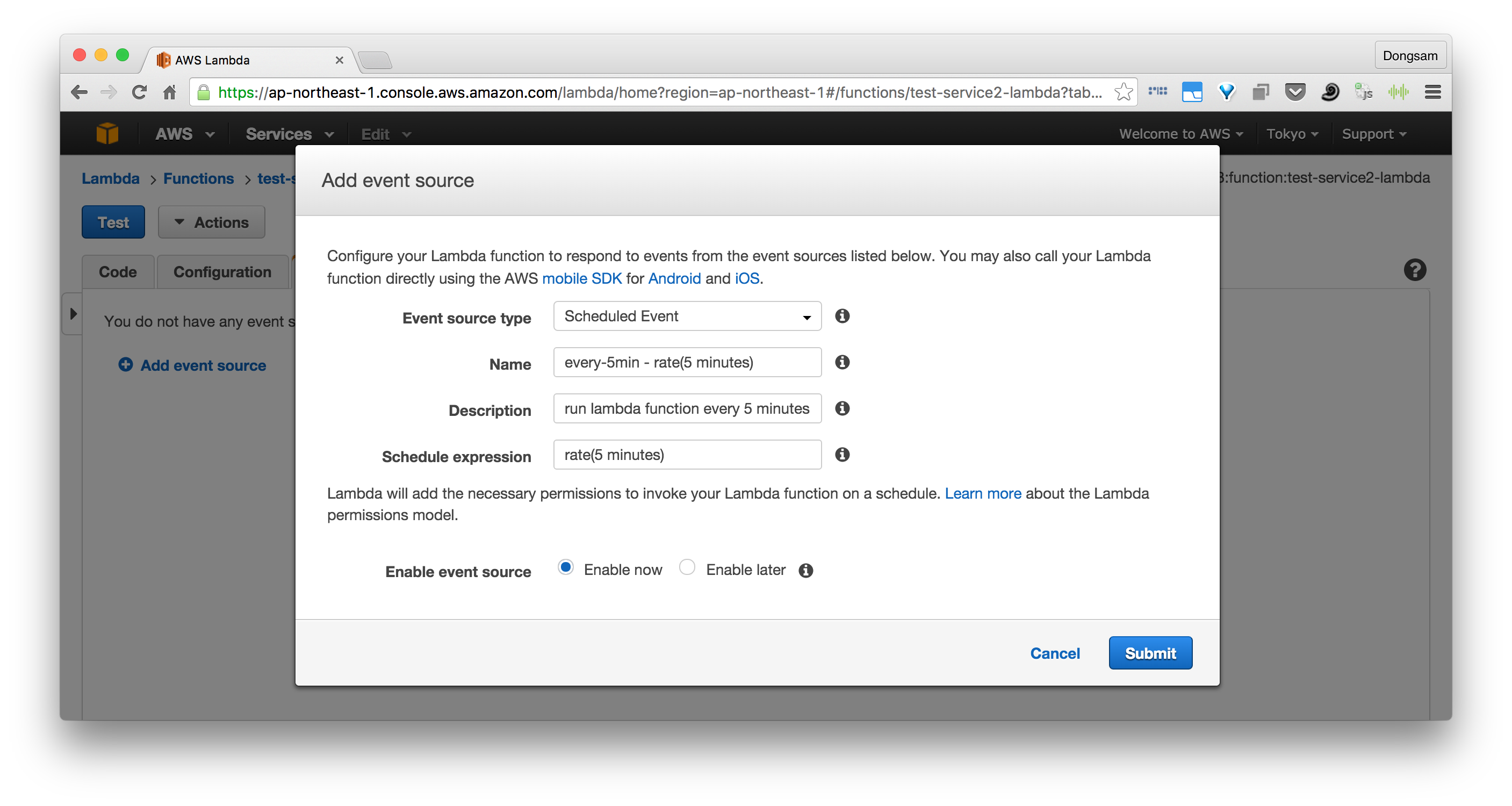The height and width of the screenshot is (806, 1512).
Task: Open the Learn more link
Action: [x=983, y=493]
